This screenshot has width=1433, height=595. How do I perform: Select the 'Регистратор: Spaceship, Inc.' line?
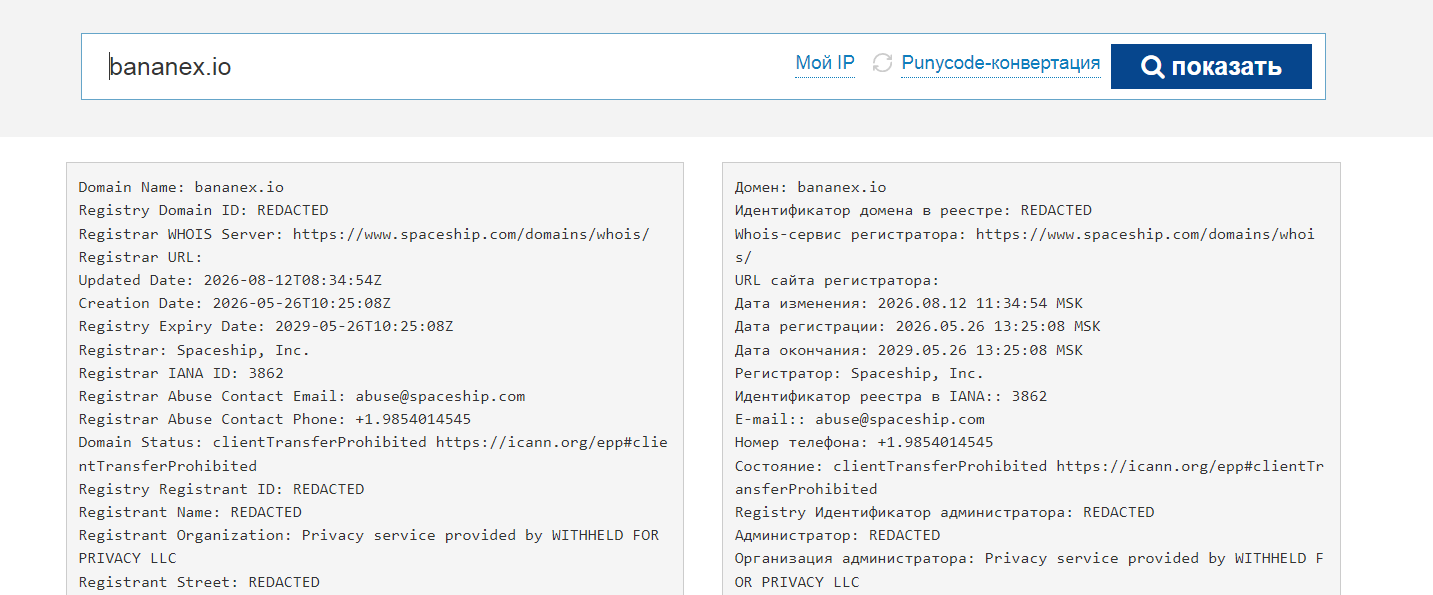(860, 373)
